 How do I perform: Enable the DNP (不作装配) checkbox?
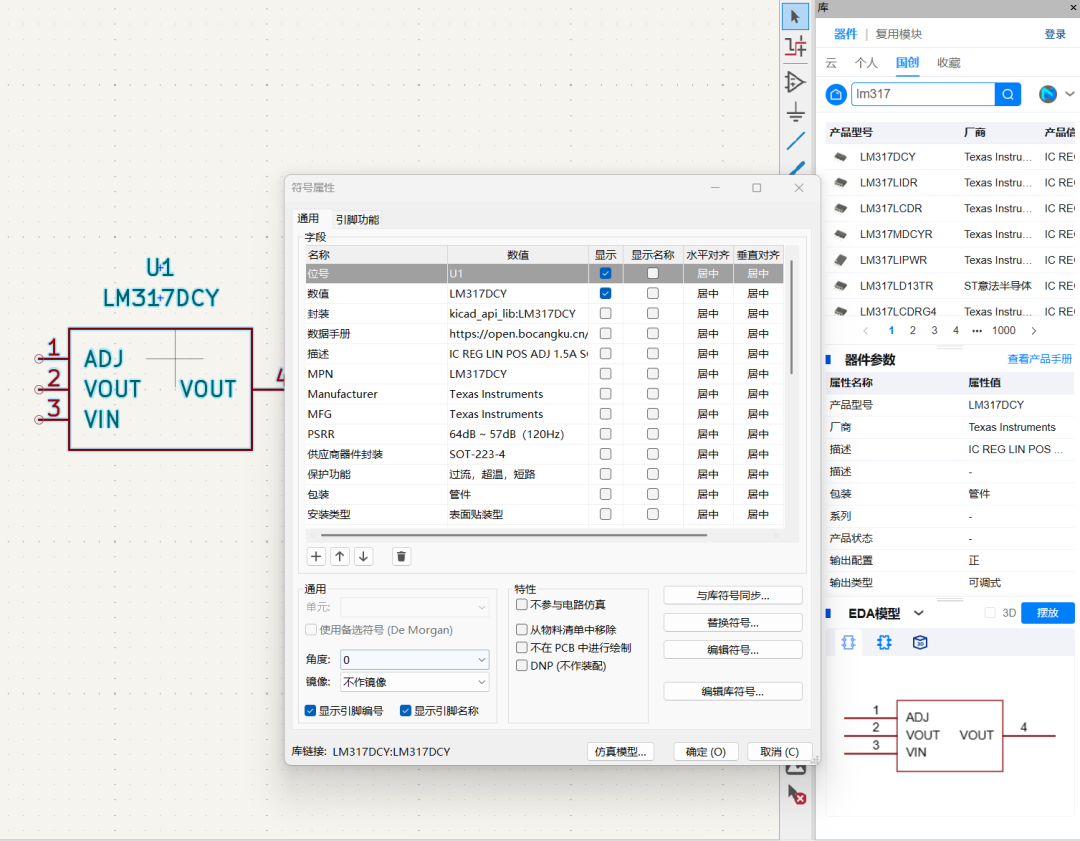[522, 666]
